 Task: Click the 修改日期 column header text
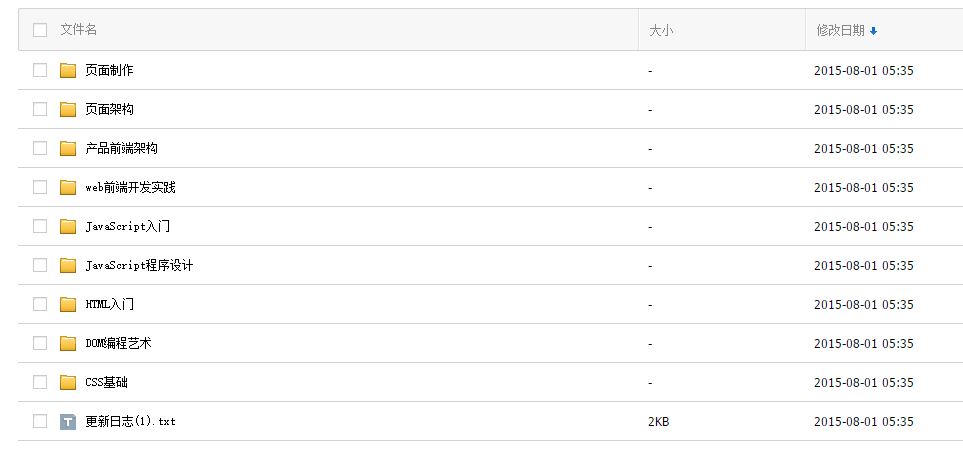point(840,30)
